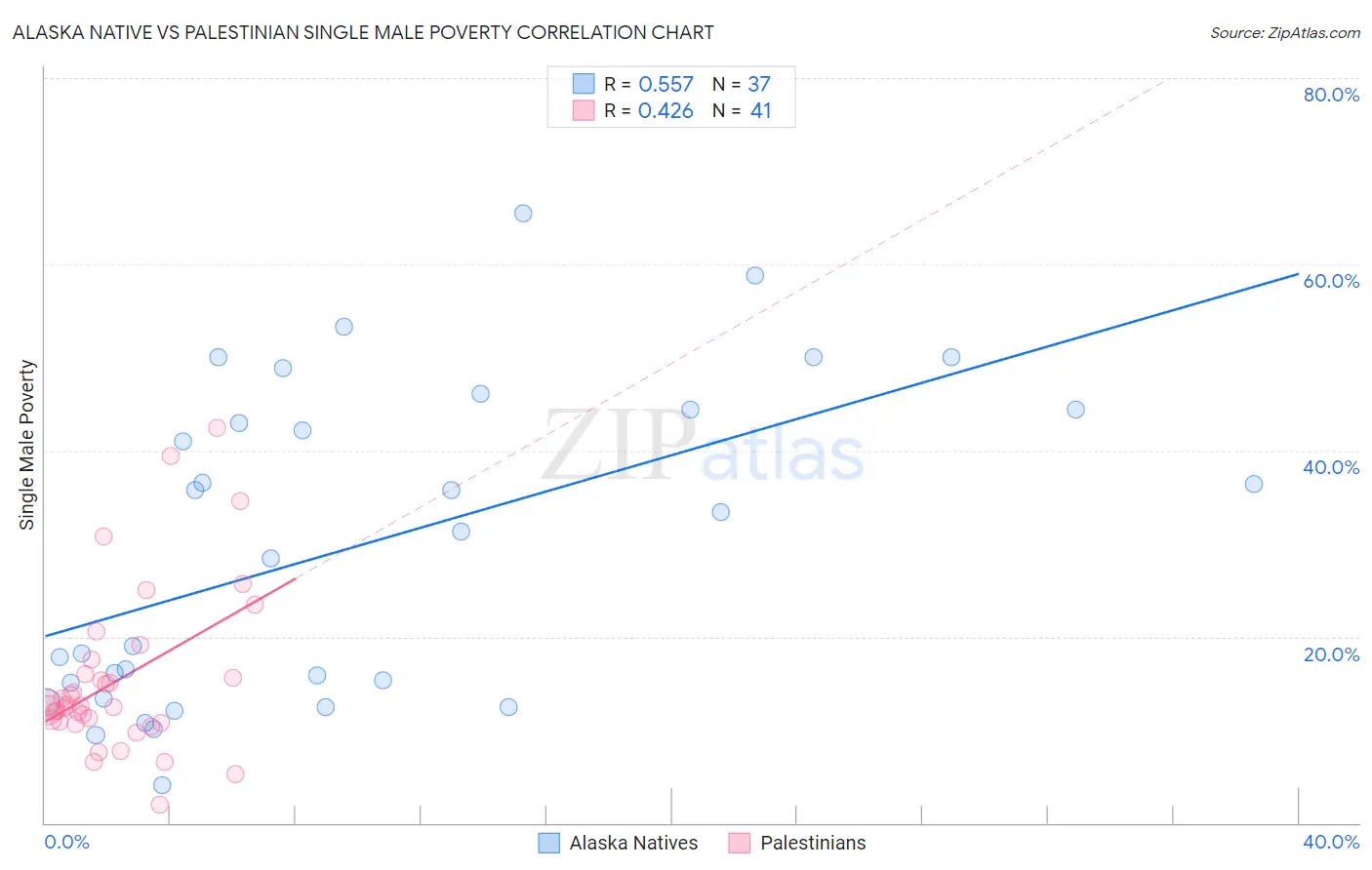
Task: Select the Alaska Natives legend label
Action: (x=634, y=843)
